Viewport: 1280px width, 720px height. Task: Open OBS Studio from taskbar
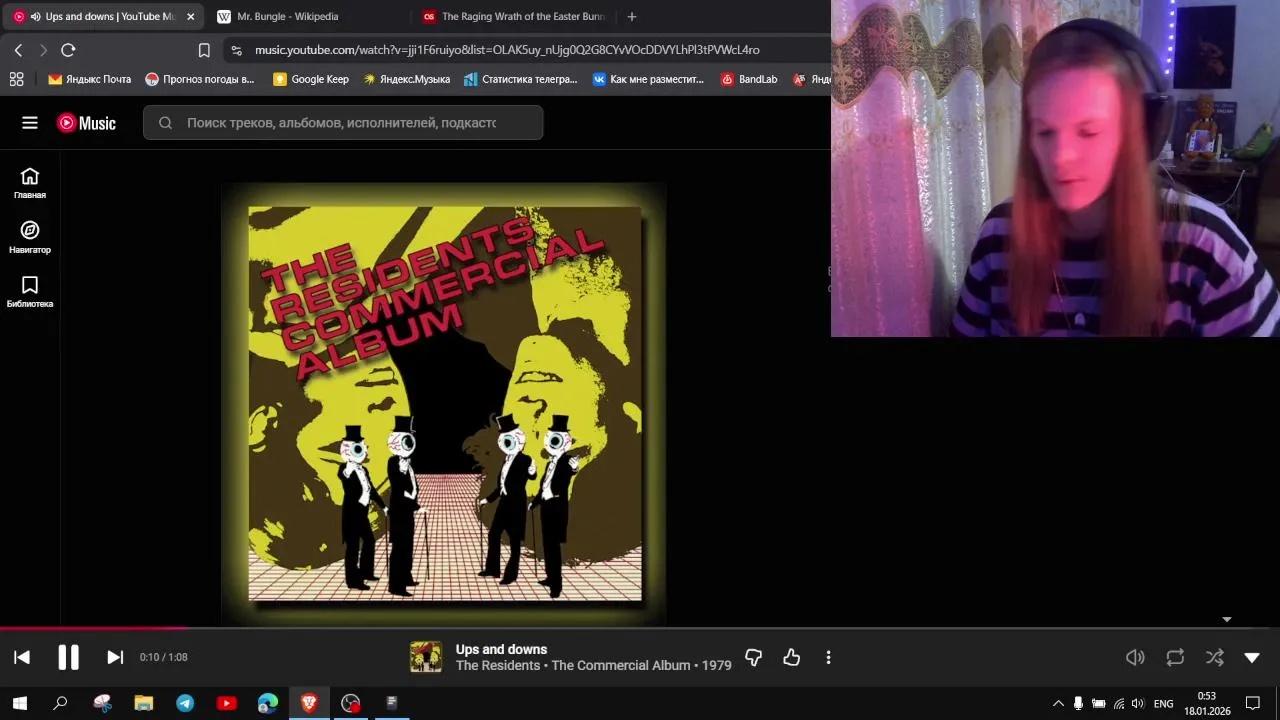pos(350,703)
